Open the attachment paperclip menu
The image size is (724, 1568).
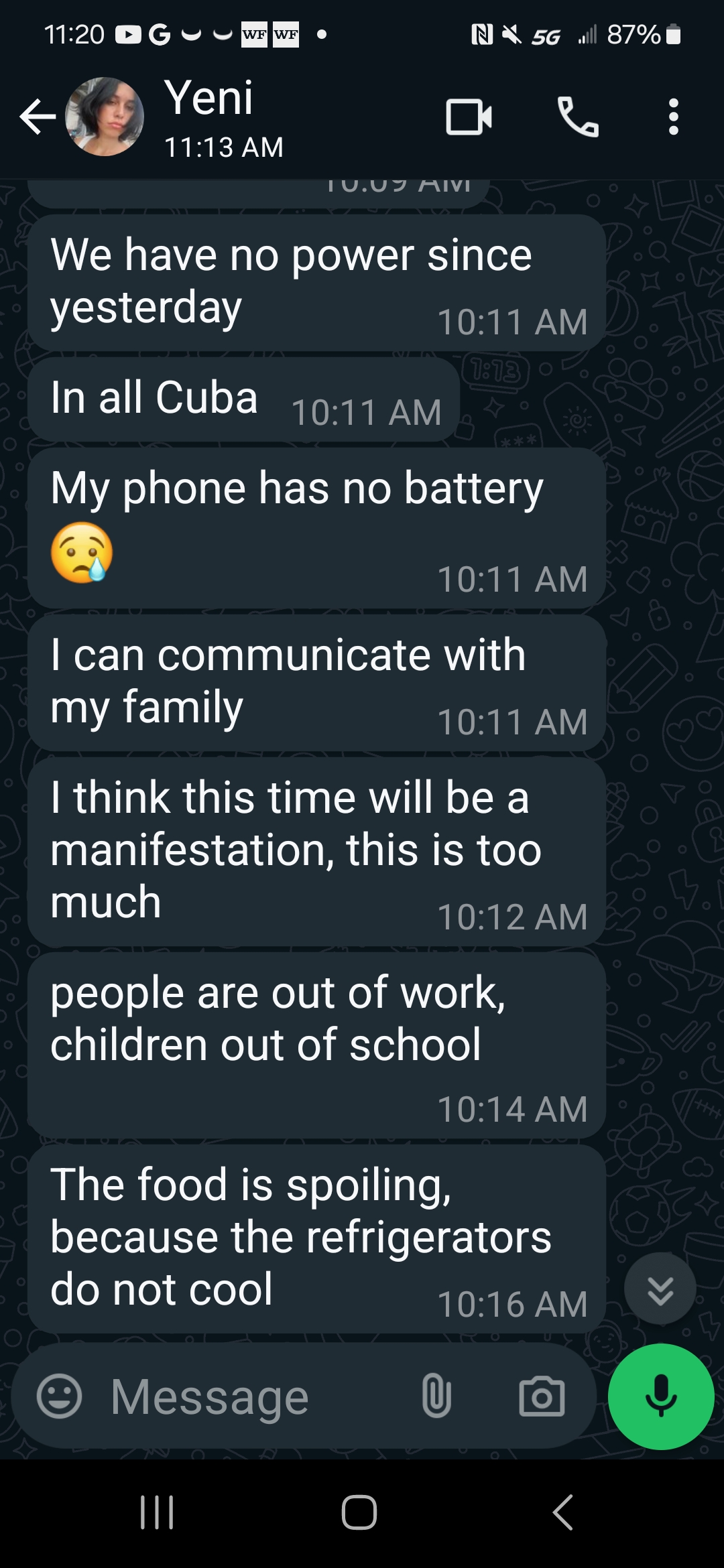[x=436, y=1396]
